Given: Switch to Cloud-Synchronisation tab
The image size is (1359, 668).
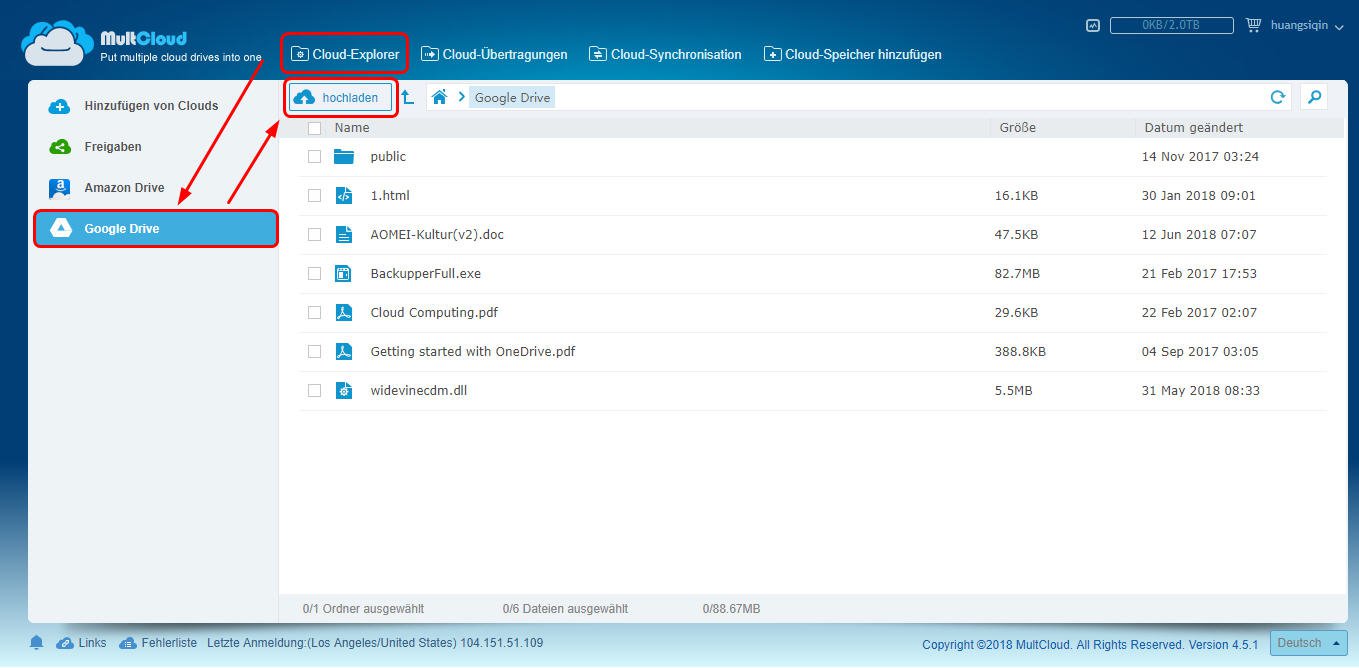Looking at the screenshot, I should tap(666, 54).
